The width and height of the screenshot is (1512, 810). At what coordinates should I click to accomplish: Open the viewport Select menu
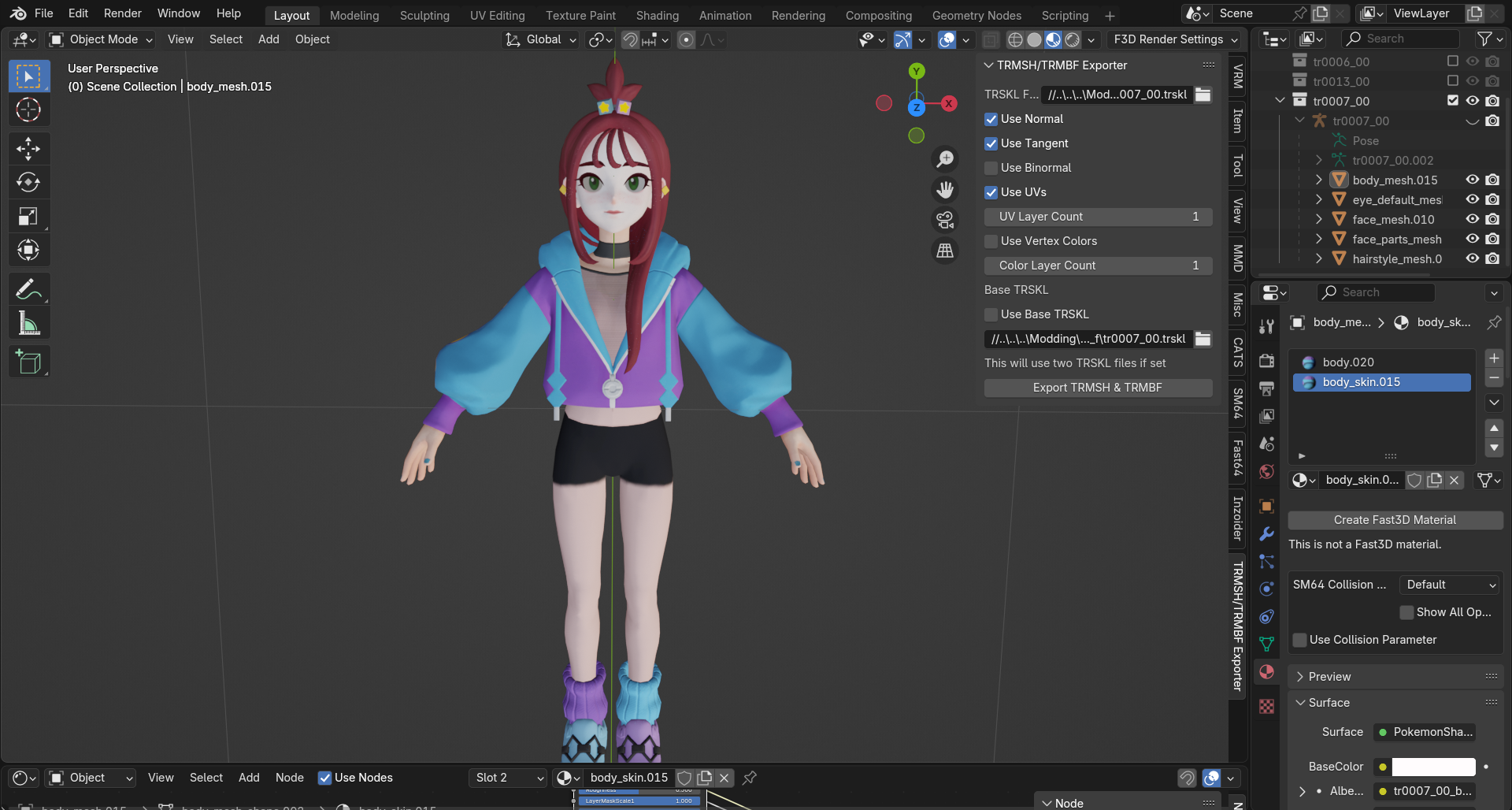pos(226,39)
